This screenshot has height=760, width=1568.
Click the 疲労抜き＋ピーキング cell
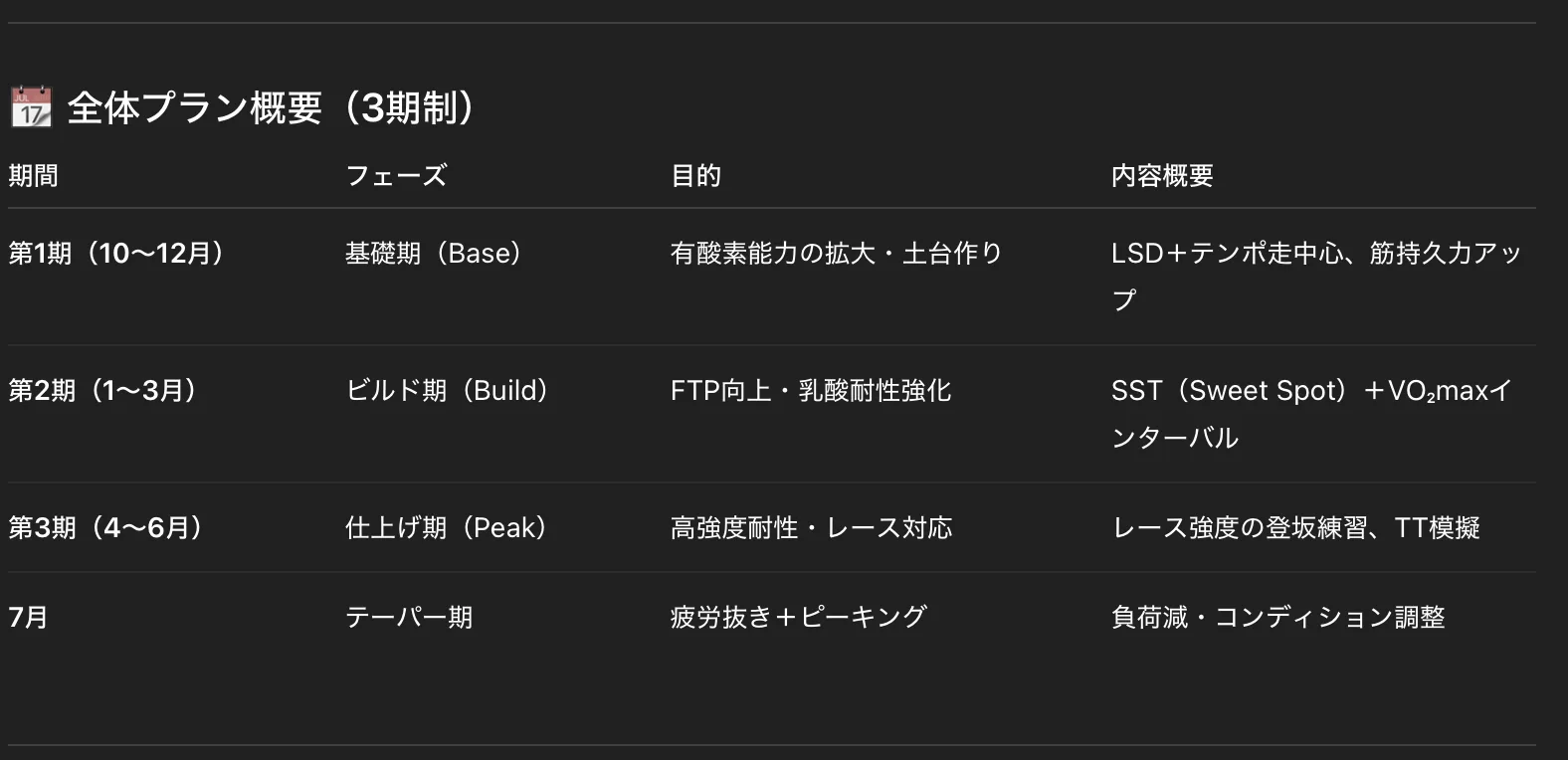[798, 618]
